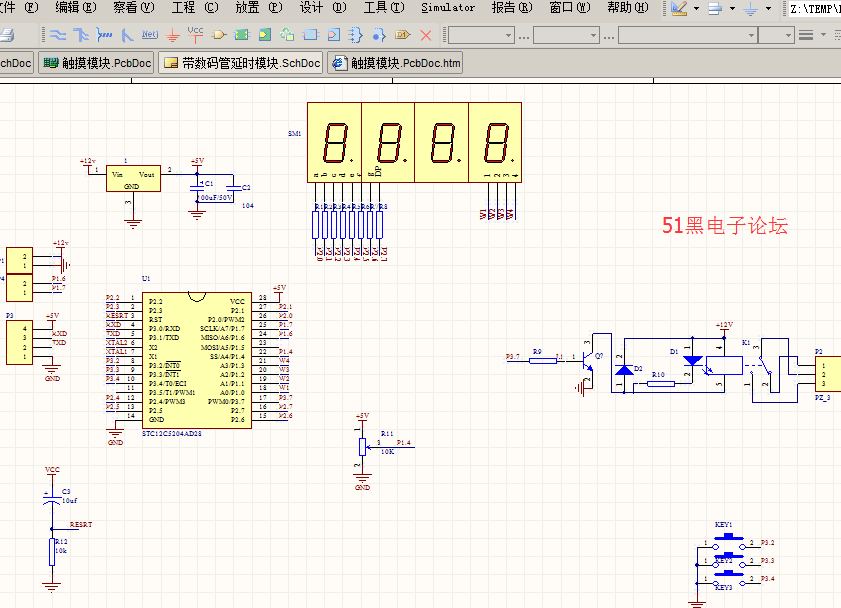Choose the GND power port tool
Image resolution: width=841 pixels, height=608 pixels.
click(173, 35)
